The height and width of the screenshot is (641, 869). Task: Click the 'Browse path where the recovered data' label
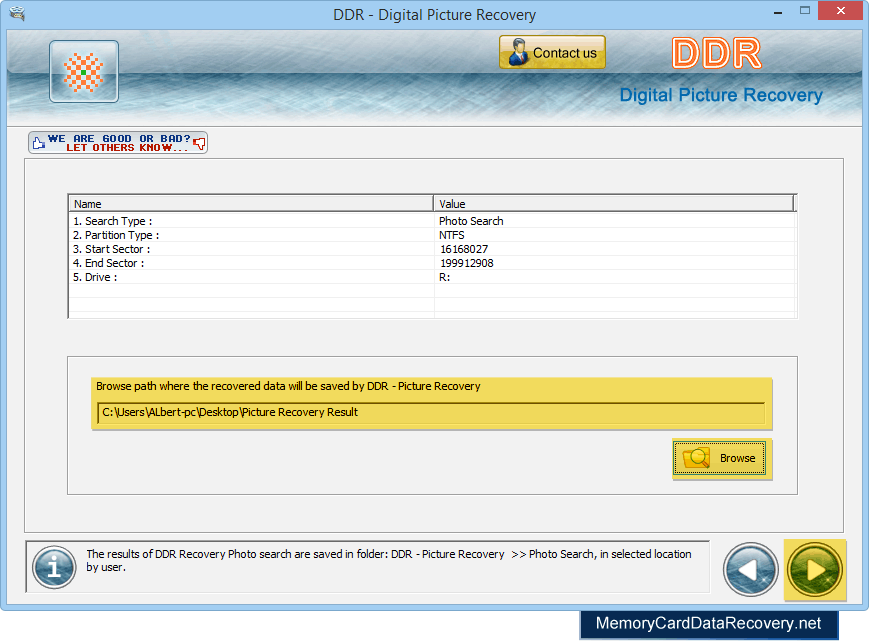point(288,386)
